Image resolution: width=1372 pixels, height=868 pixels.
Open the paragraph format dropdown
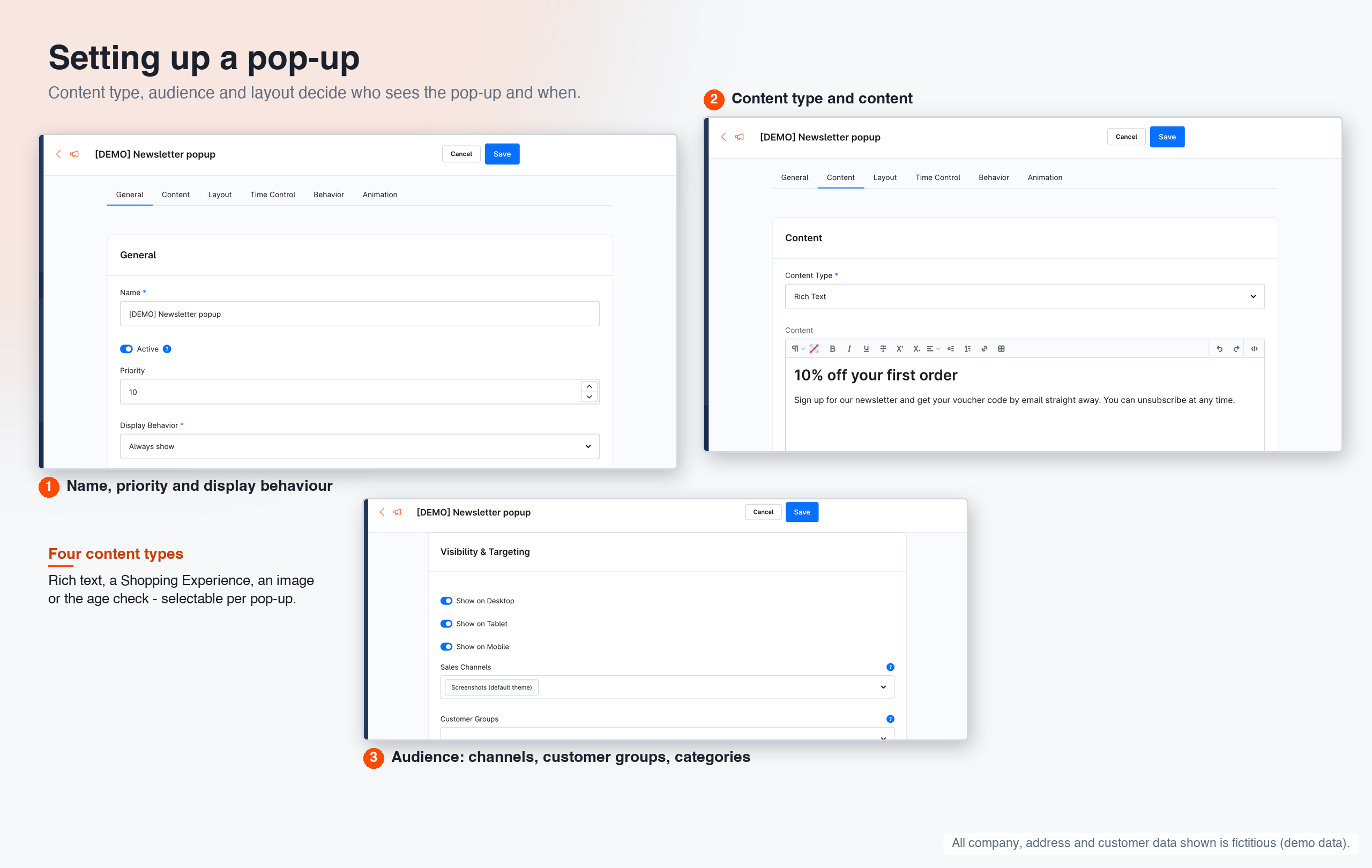coord(797,349)
